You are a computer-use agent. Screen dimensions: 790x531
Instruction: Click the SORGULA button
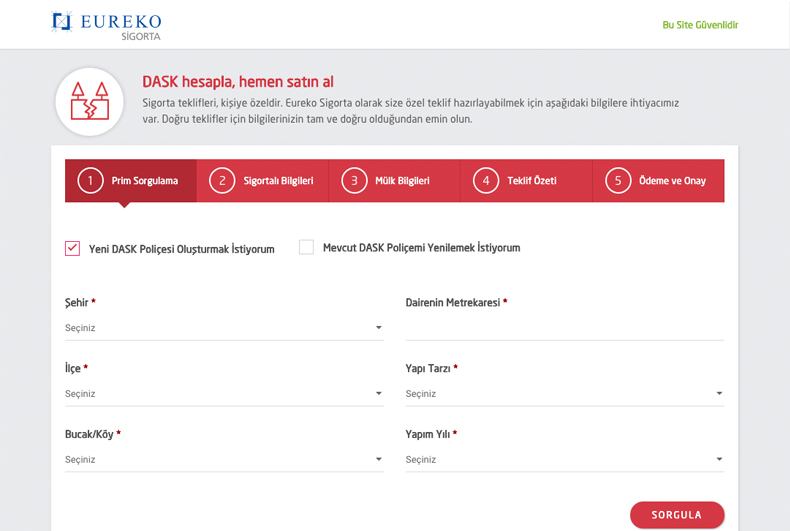[x=677, y=515]
